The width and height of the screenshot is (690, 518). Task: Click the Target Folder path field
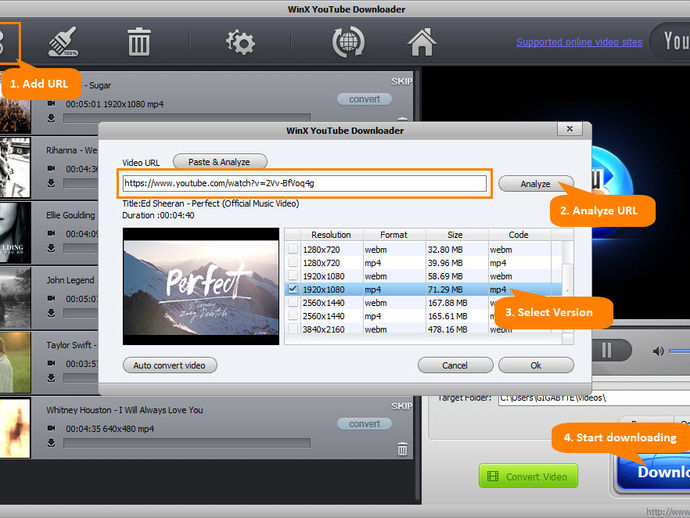click(594, 398)
